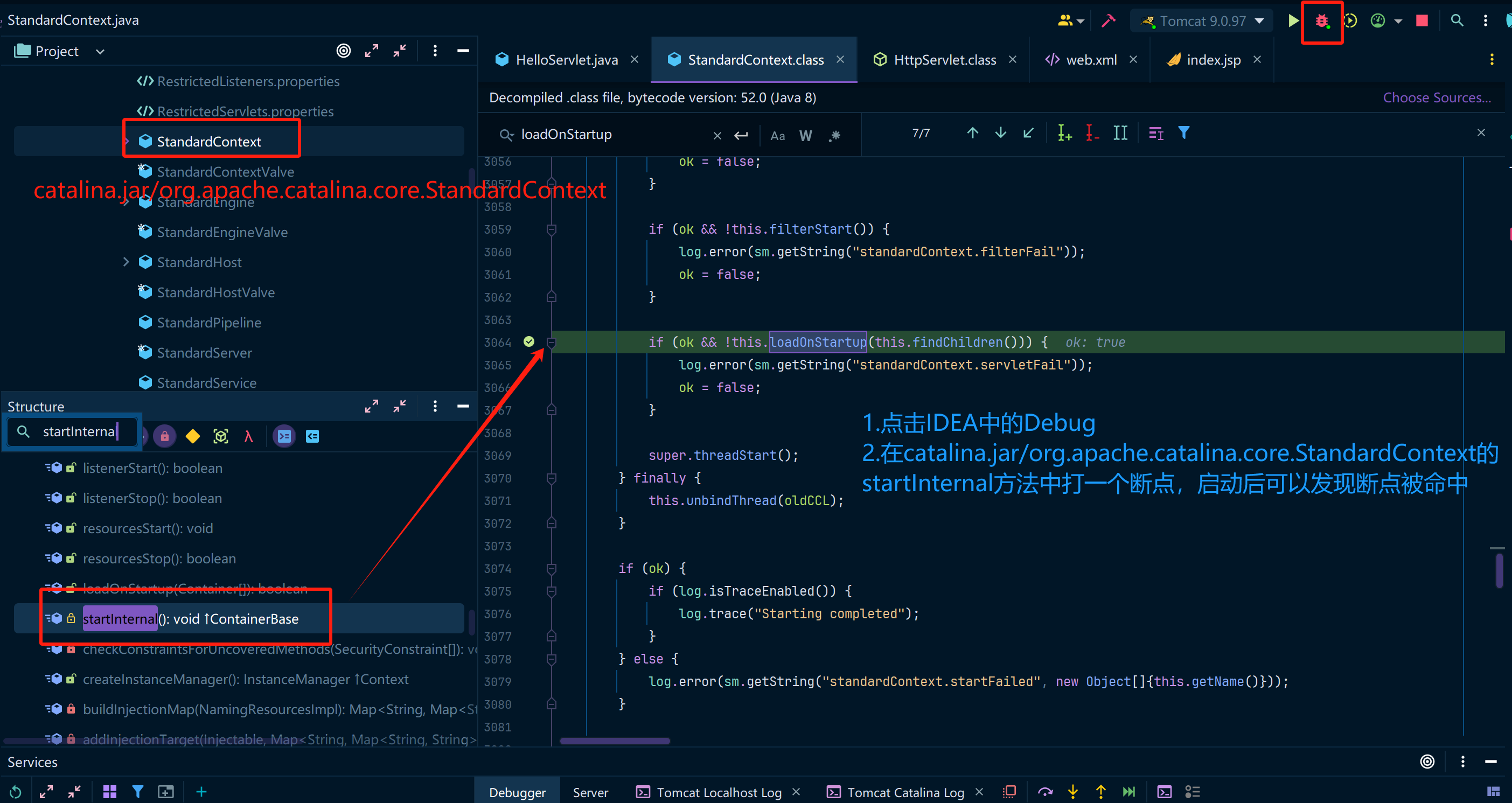
Task: Clear the loadOnStartup search text
Action: [716, 136]
